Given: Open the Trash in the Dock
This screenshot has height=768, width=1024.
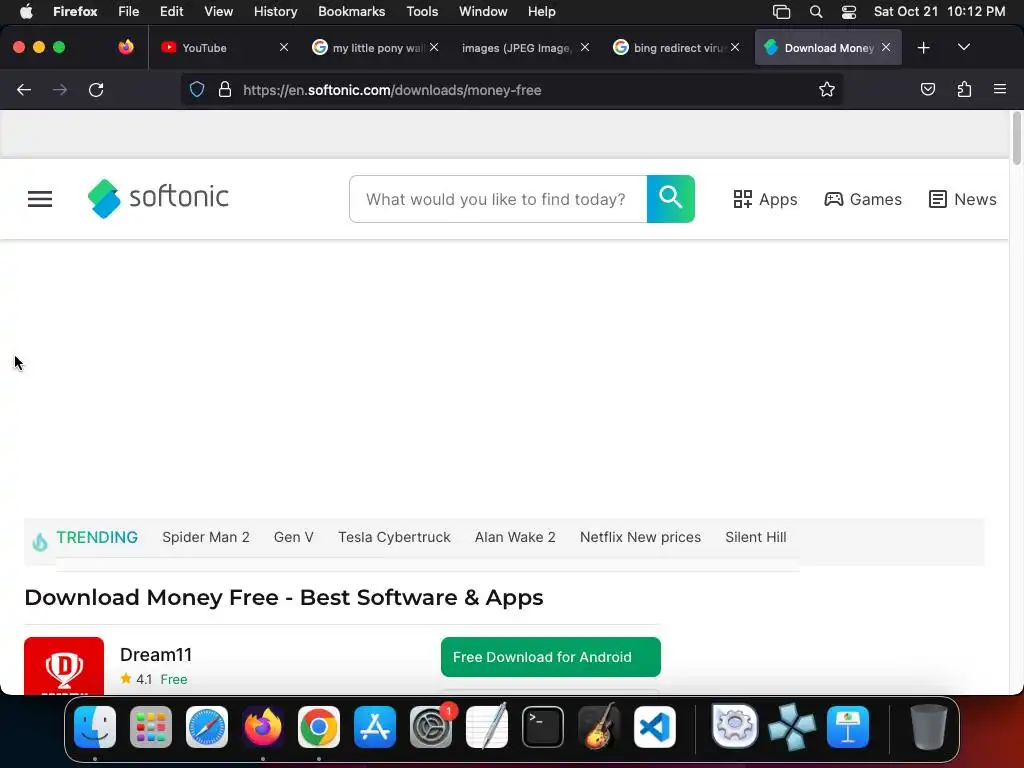Looking at the screenshot, I should [929, 727].
